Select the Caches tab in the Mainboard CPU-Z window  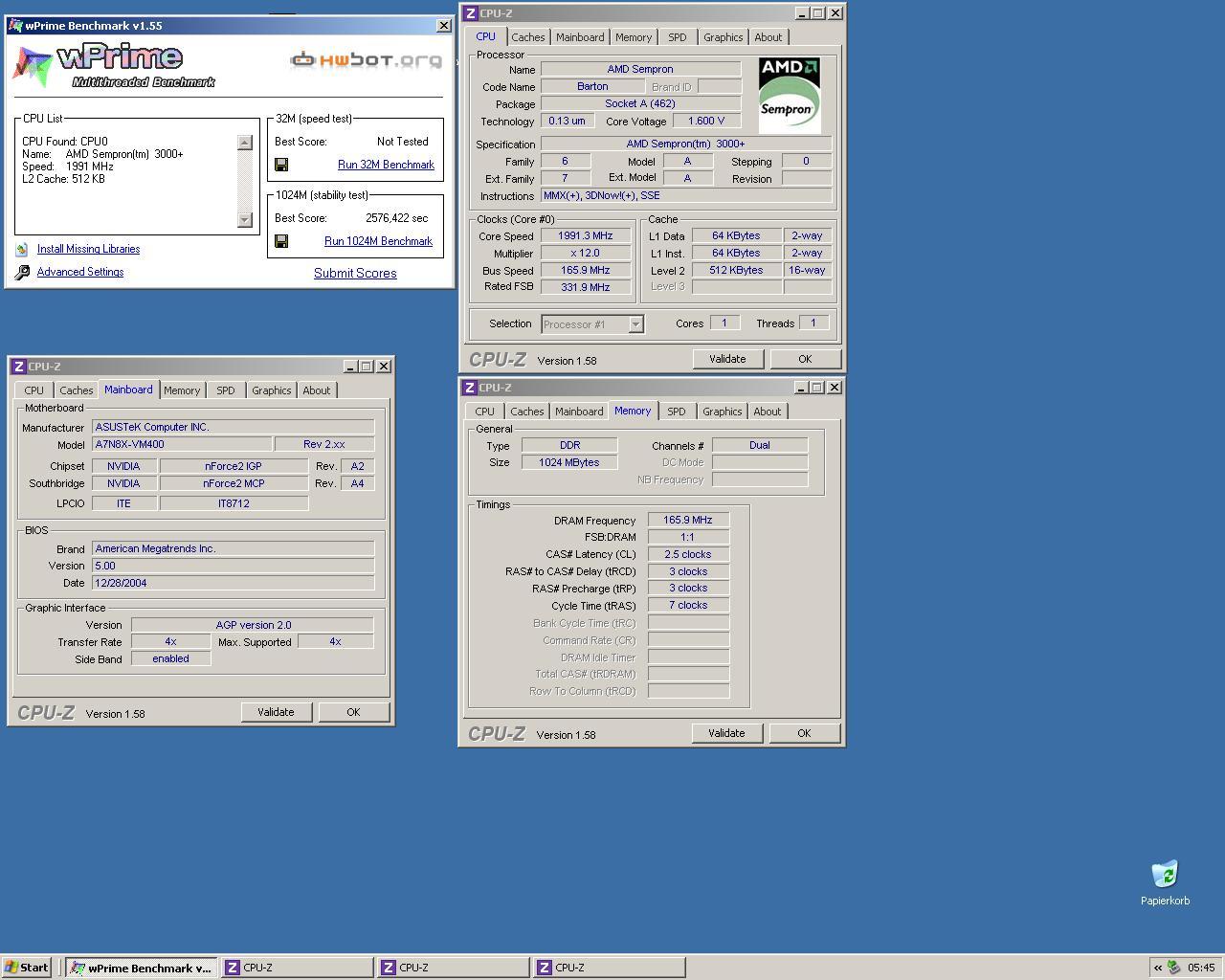(x=76, y=390)
